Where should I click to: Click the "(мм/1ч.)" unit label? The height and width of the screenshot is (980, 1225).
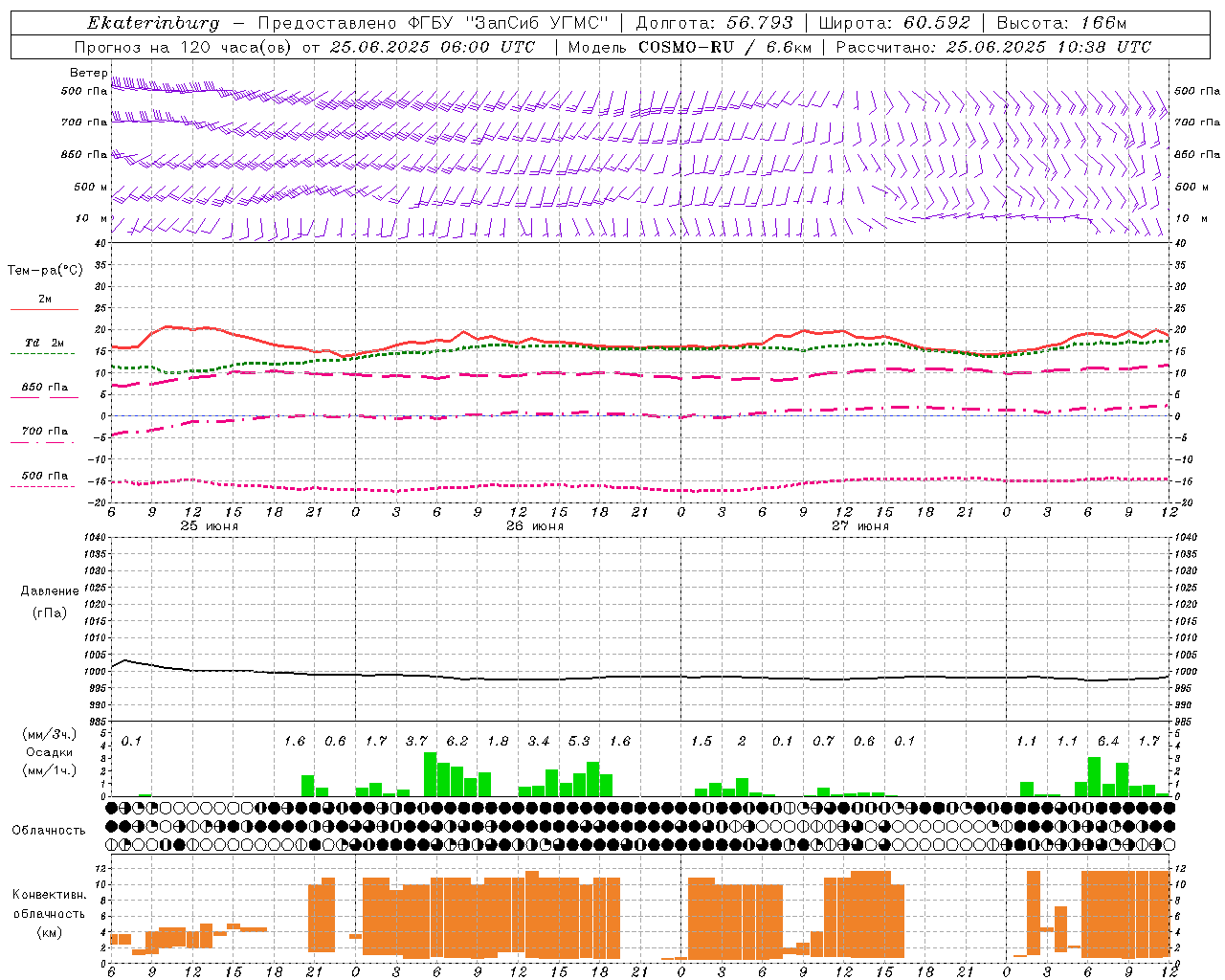pos(49,770)
